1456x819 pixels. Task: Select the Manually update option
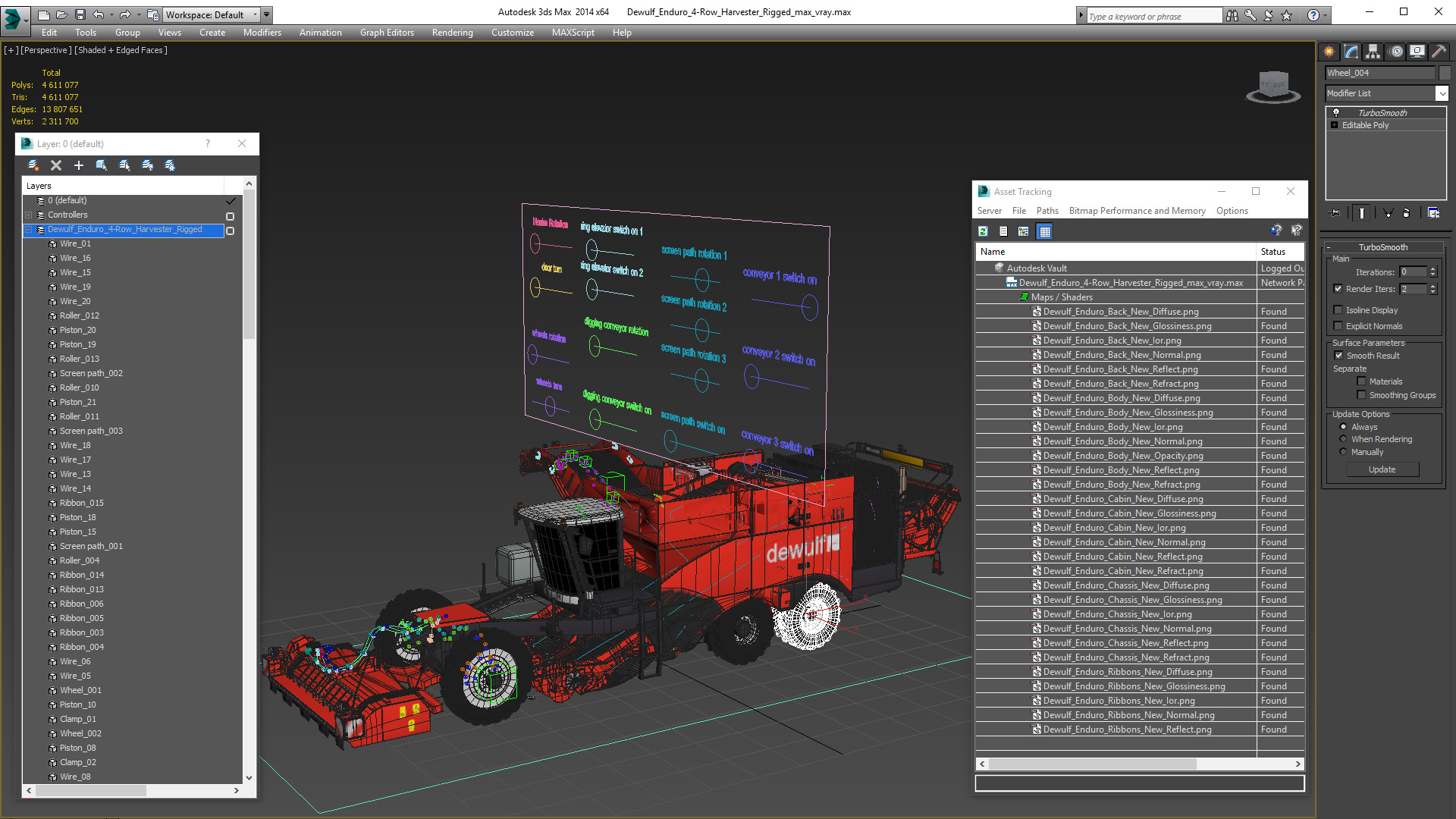1343,452
